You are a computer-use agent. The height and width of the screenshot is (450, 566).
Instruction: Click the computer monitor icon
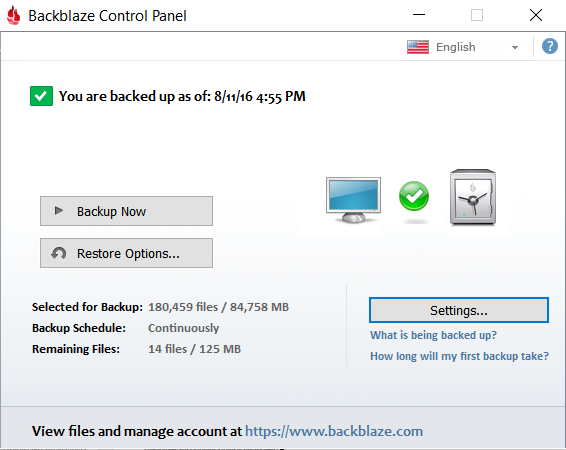353,200
